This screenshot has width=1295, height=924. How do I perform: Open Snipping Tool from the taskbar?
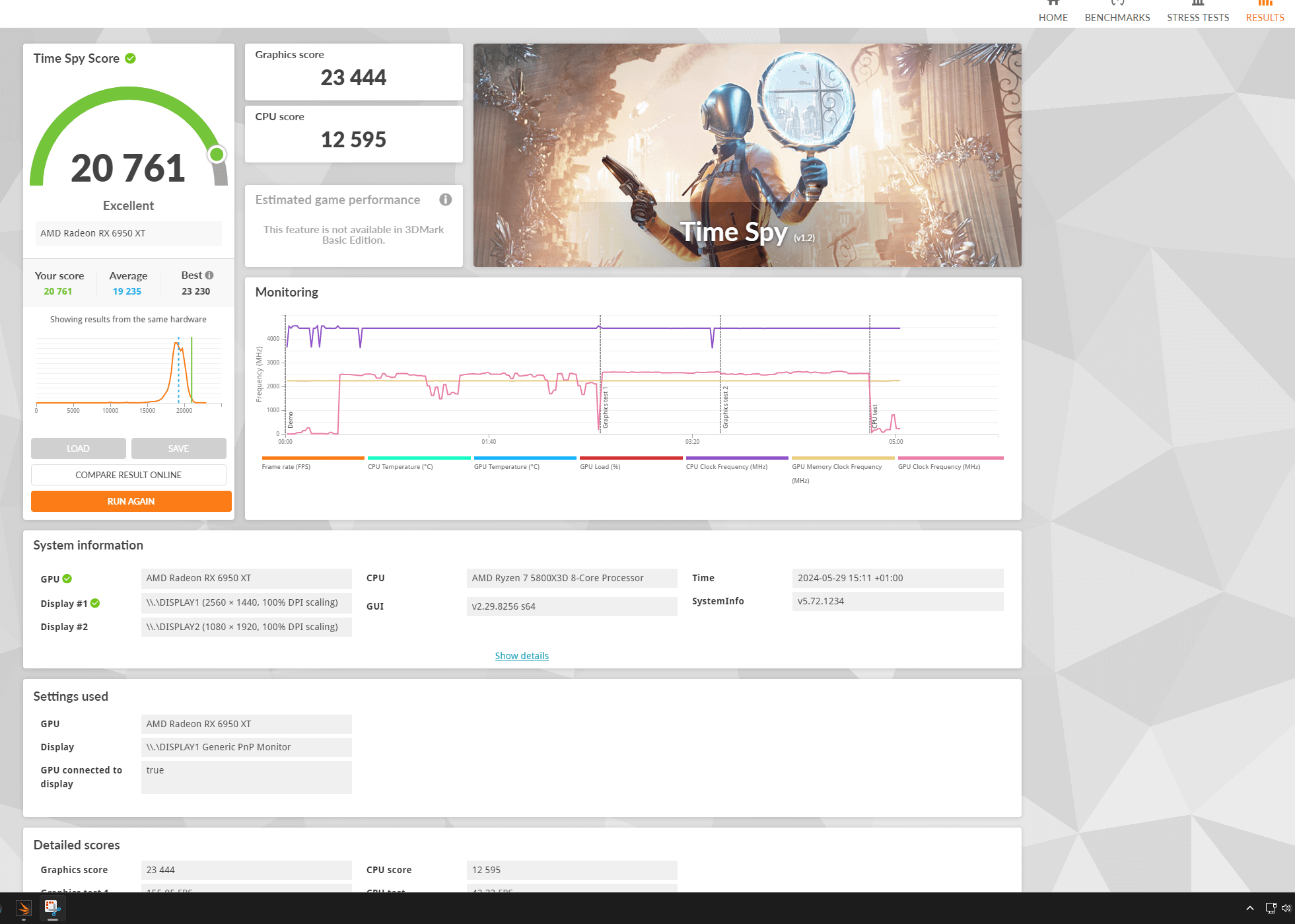(x=52, y=908)
